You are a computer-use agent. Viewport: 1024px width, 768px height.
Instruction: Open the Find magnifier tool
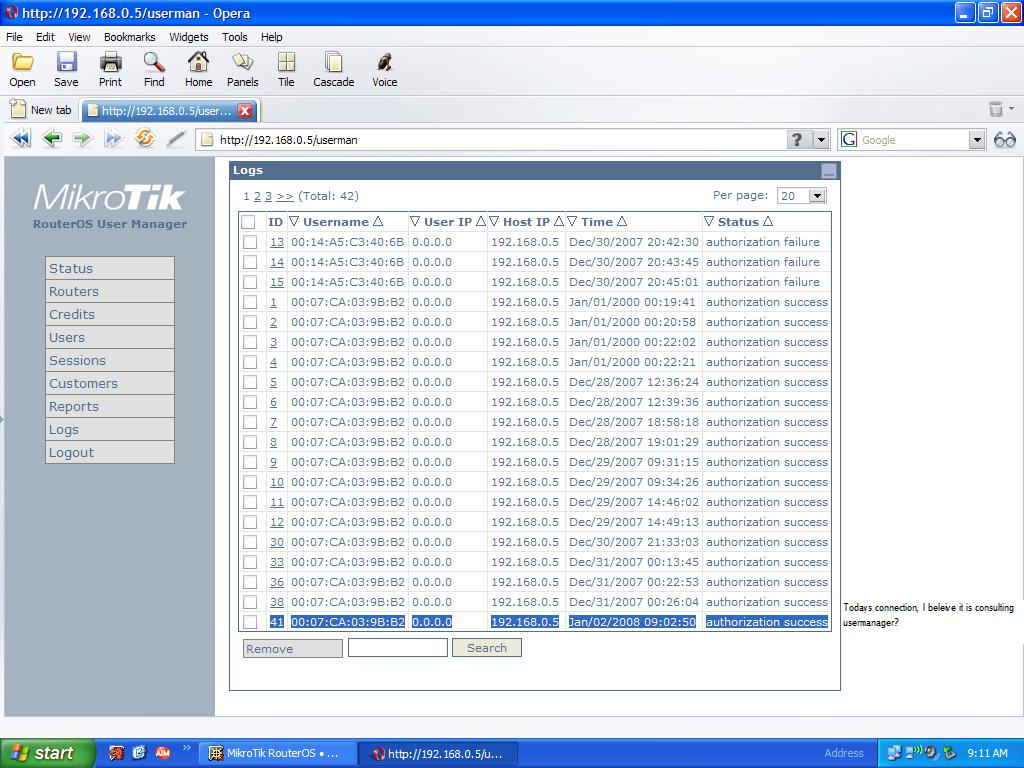[x=154, y=63]
